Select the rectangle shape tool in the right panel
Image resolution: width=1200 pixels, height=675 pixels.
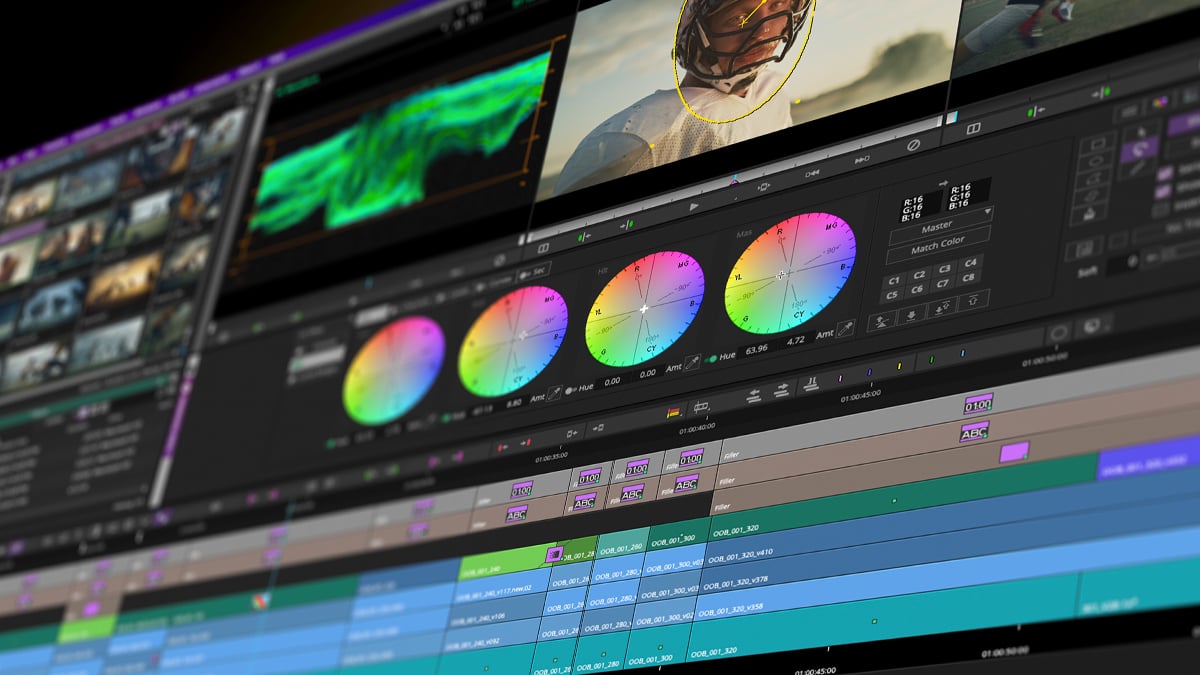click(x=1096, y=145)
